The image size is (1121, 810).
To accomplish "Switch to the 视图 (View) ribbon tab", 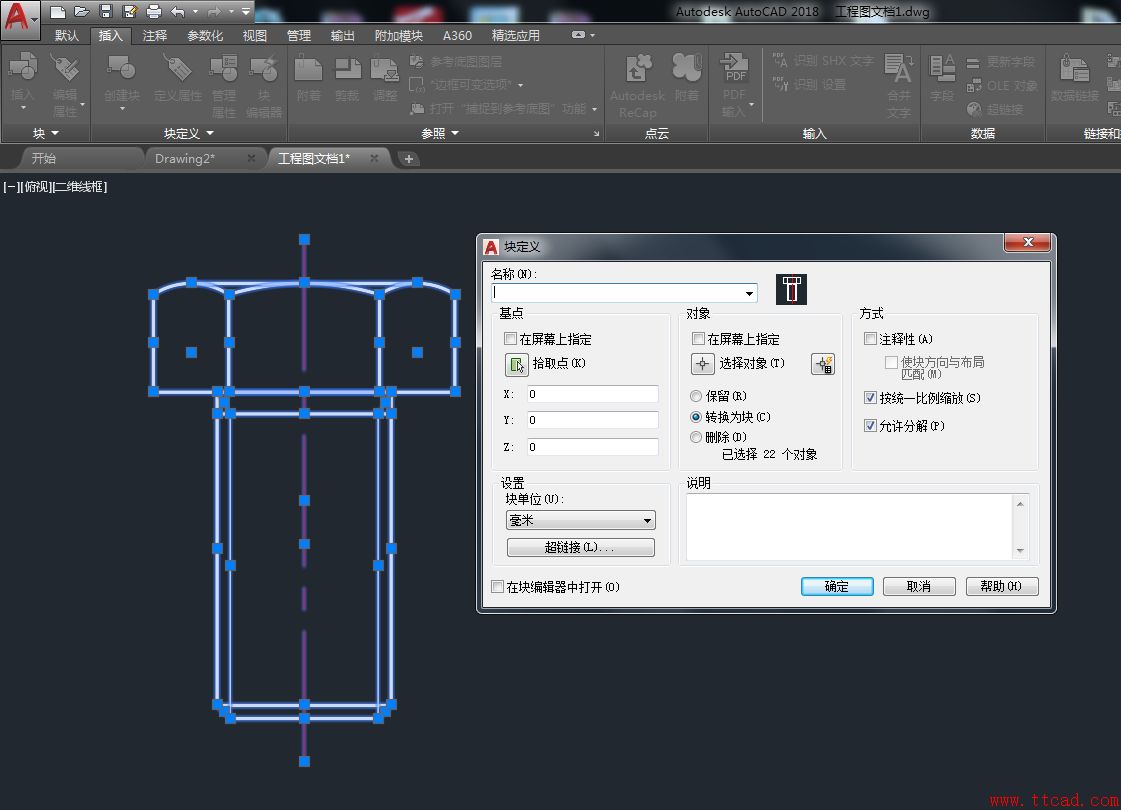I will [255, 35].
